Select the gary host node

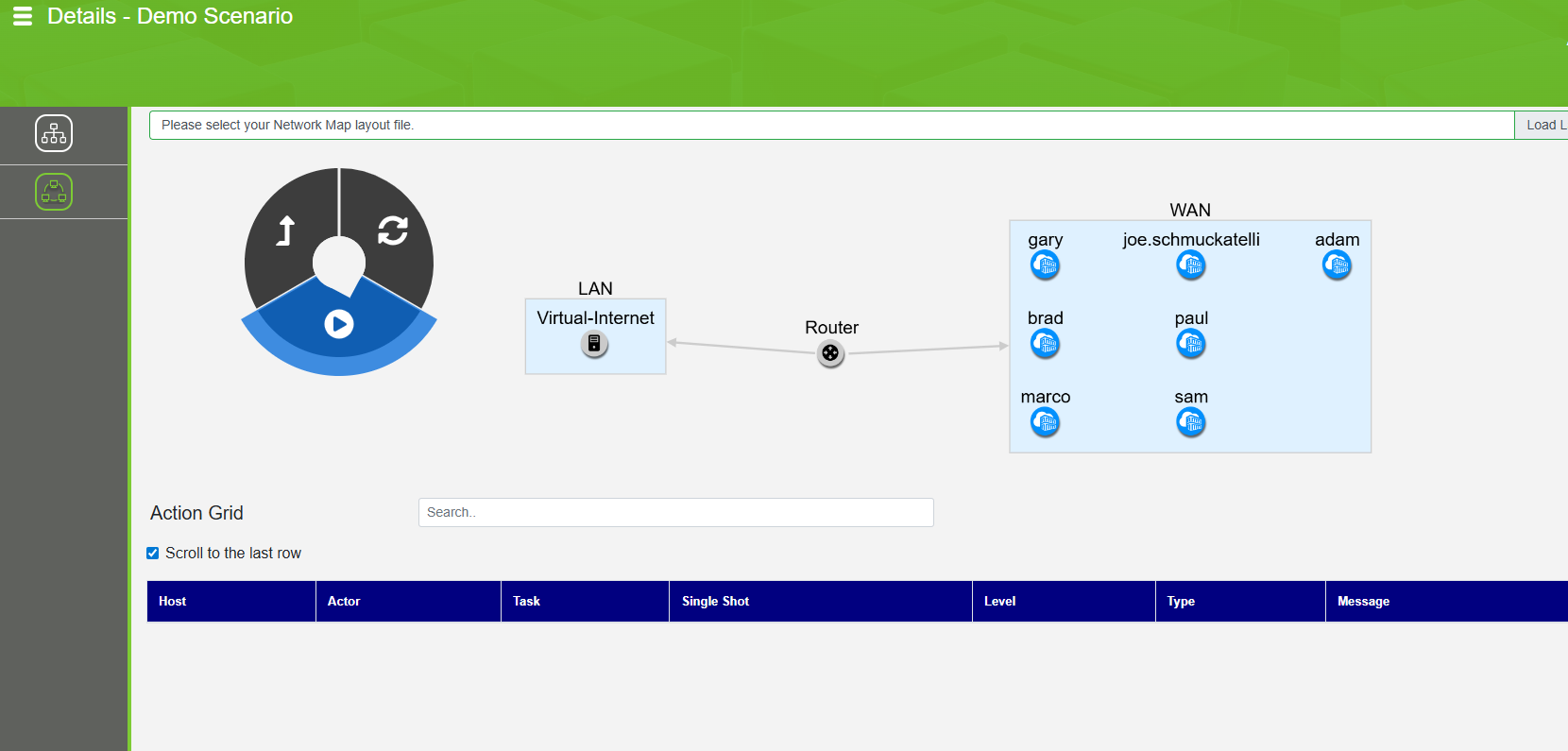(1045, 265)
